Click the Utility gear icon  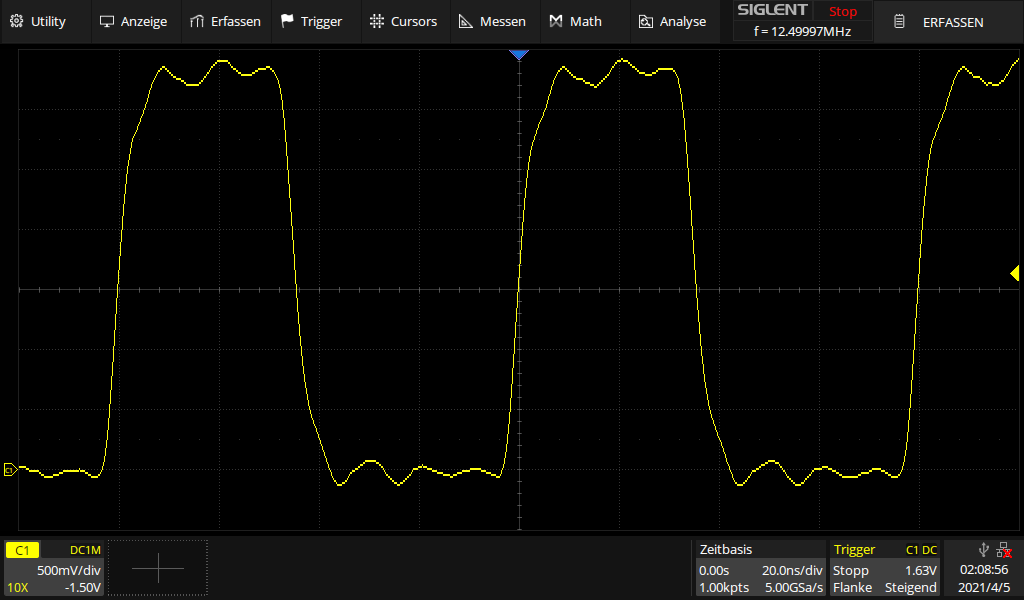click(x=17, y=22)
